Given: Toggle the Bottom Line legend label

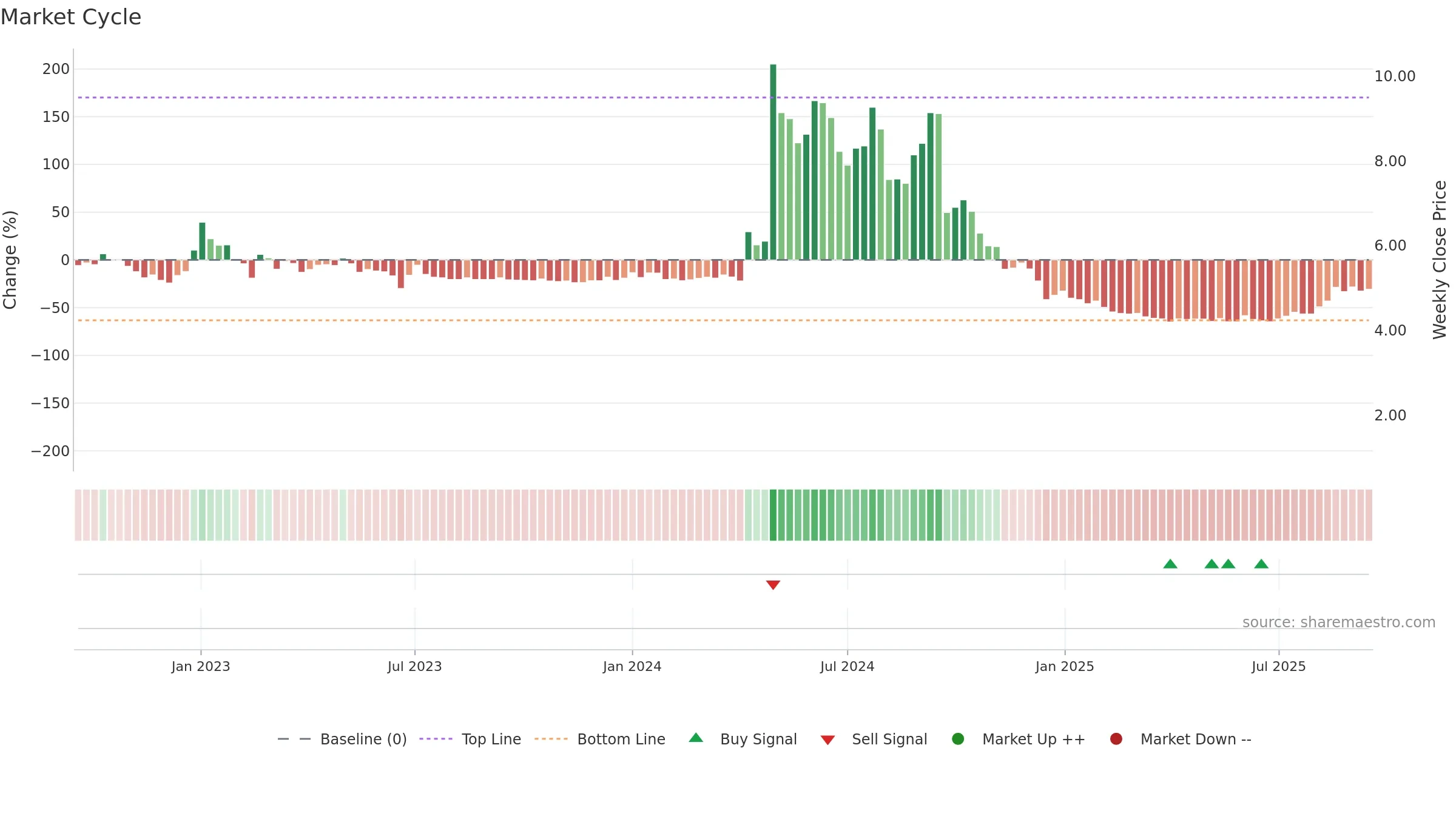Looking at the screenshot, I should click(x=621, y=740).
